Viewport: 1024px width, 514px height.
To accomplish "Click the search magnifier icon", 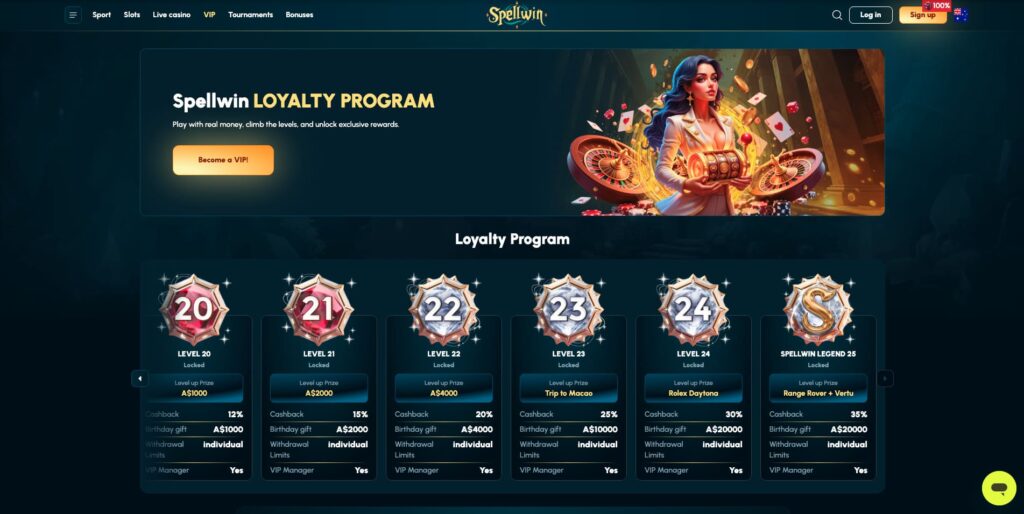I will pos(837,15).
